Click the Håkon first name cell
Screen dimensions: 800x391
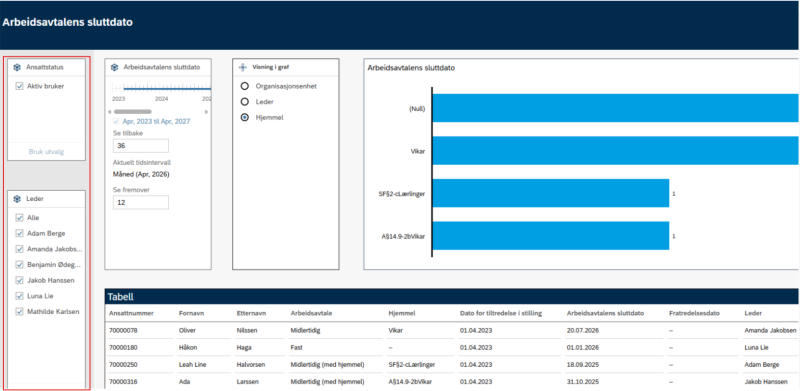click(188, 347)
